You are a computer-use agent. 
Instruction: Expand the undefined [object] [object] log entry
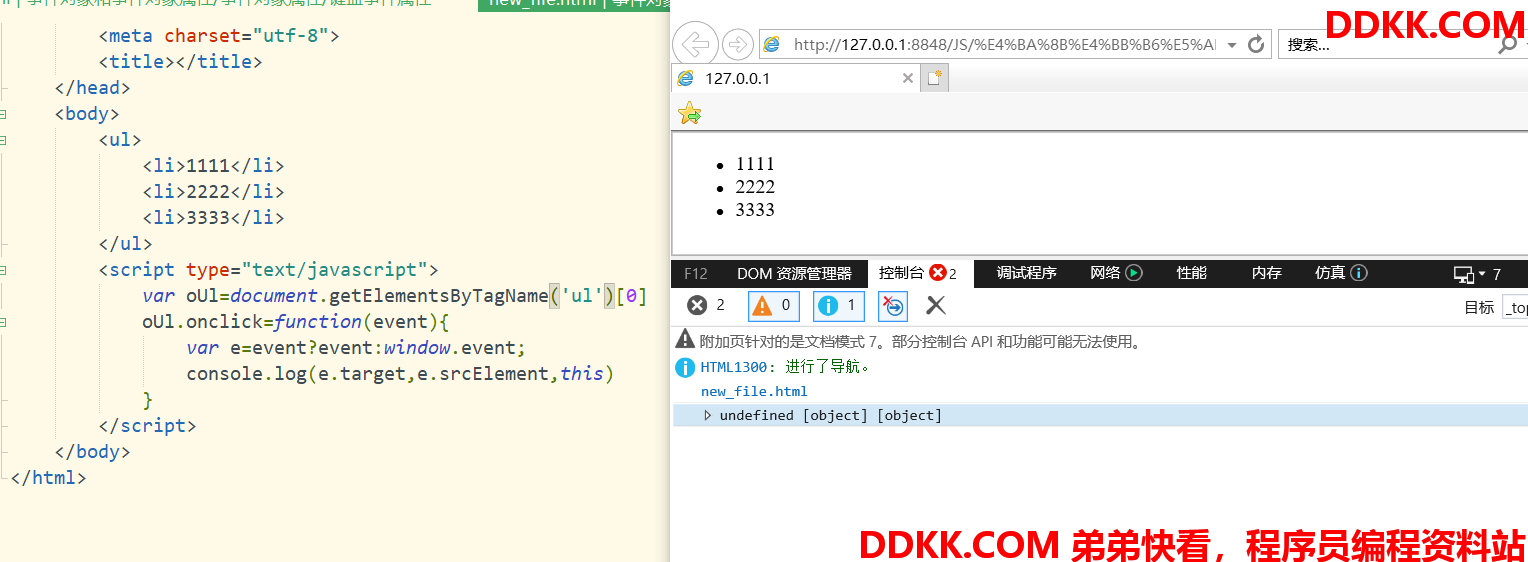(708, 416)
